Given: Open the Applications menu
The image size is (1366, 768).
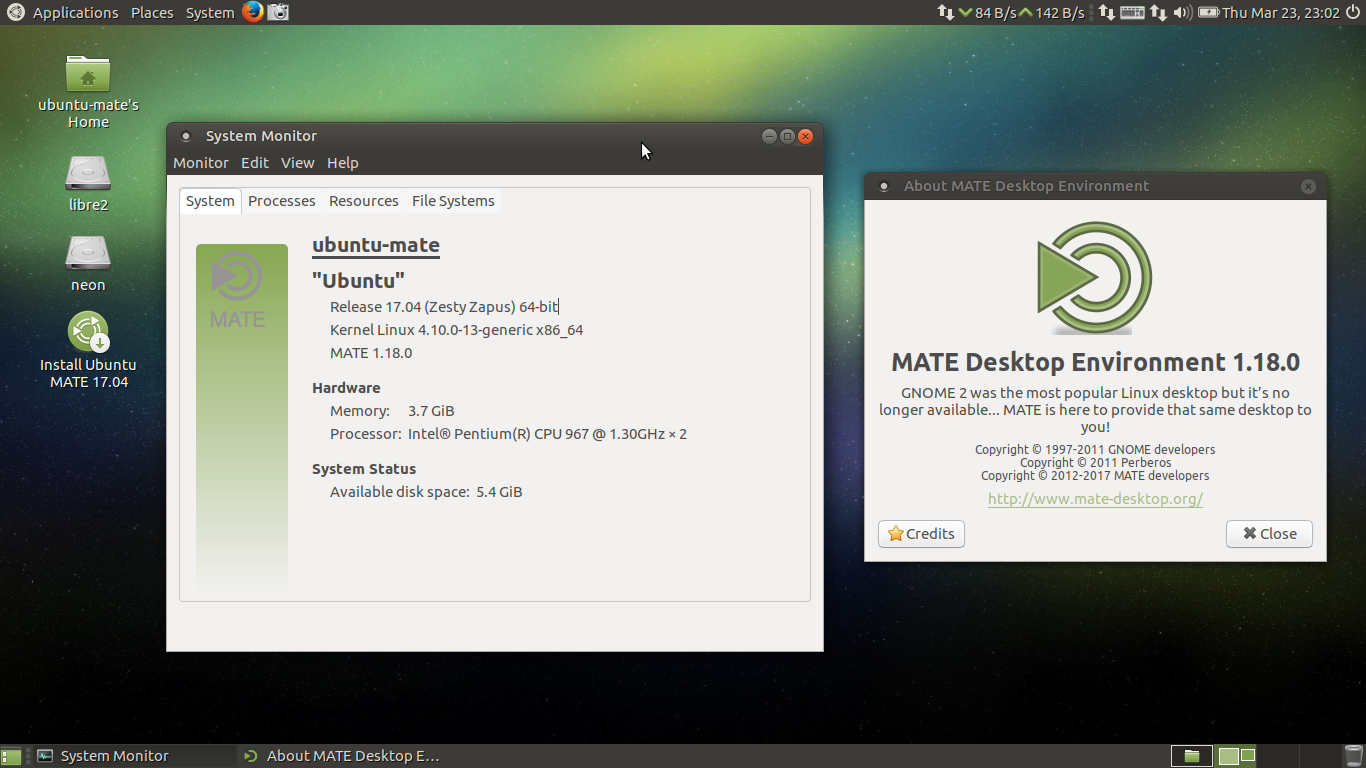Looking at the screenshot, I should [76, 13].
